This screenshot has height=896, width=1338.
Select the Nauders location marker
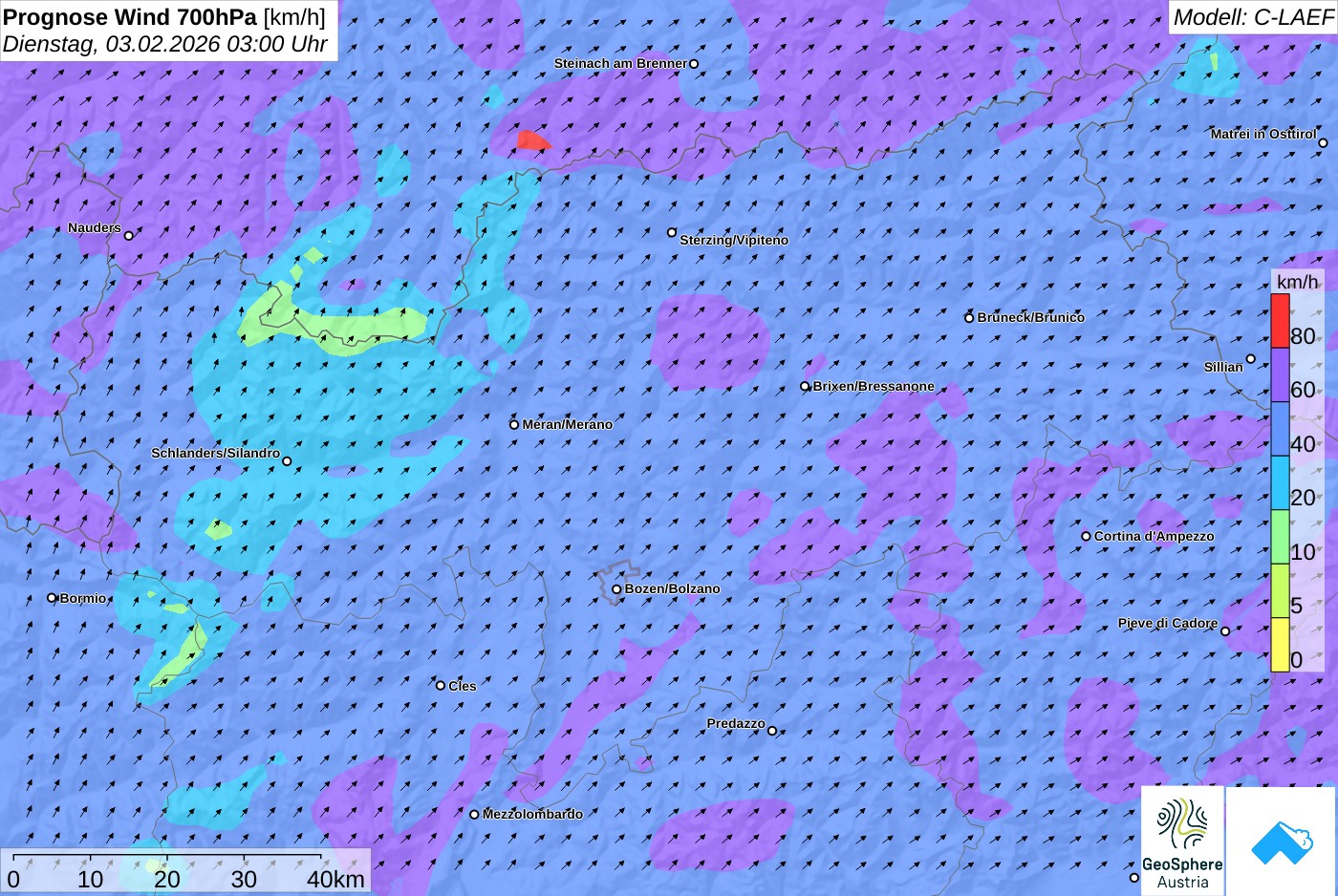click(129, 235)
